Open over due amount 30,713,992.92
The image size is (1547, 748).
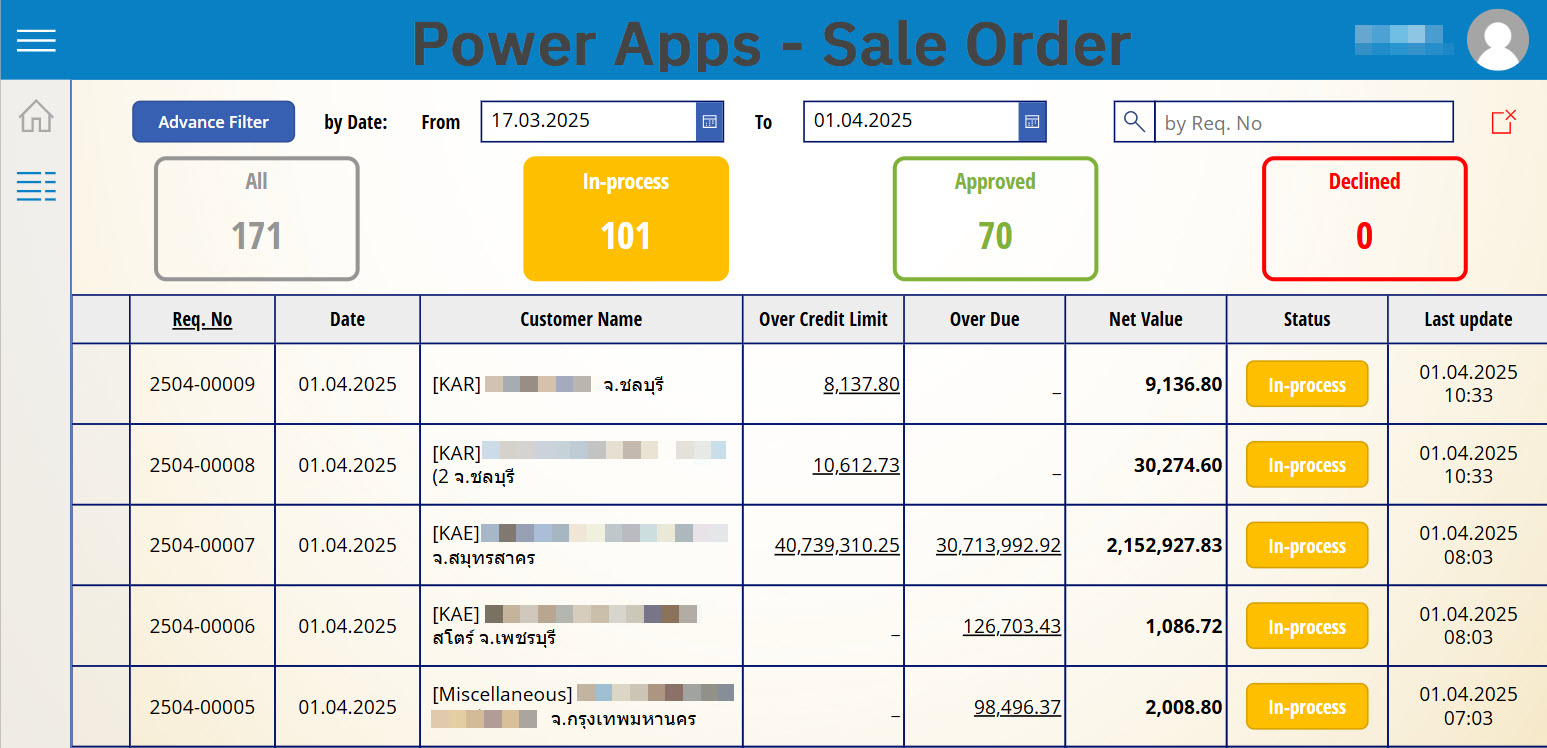click(998, 546)
